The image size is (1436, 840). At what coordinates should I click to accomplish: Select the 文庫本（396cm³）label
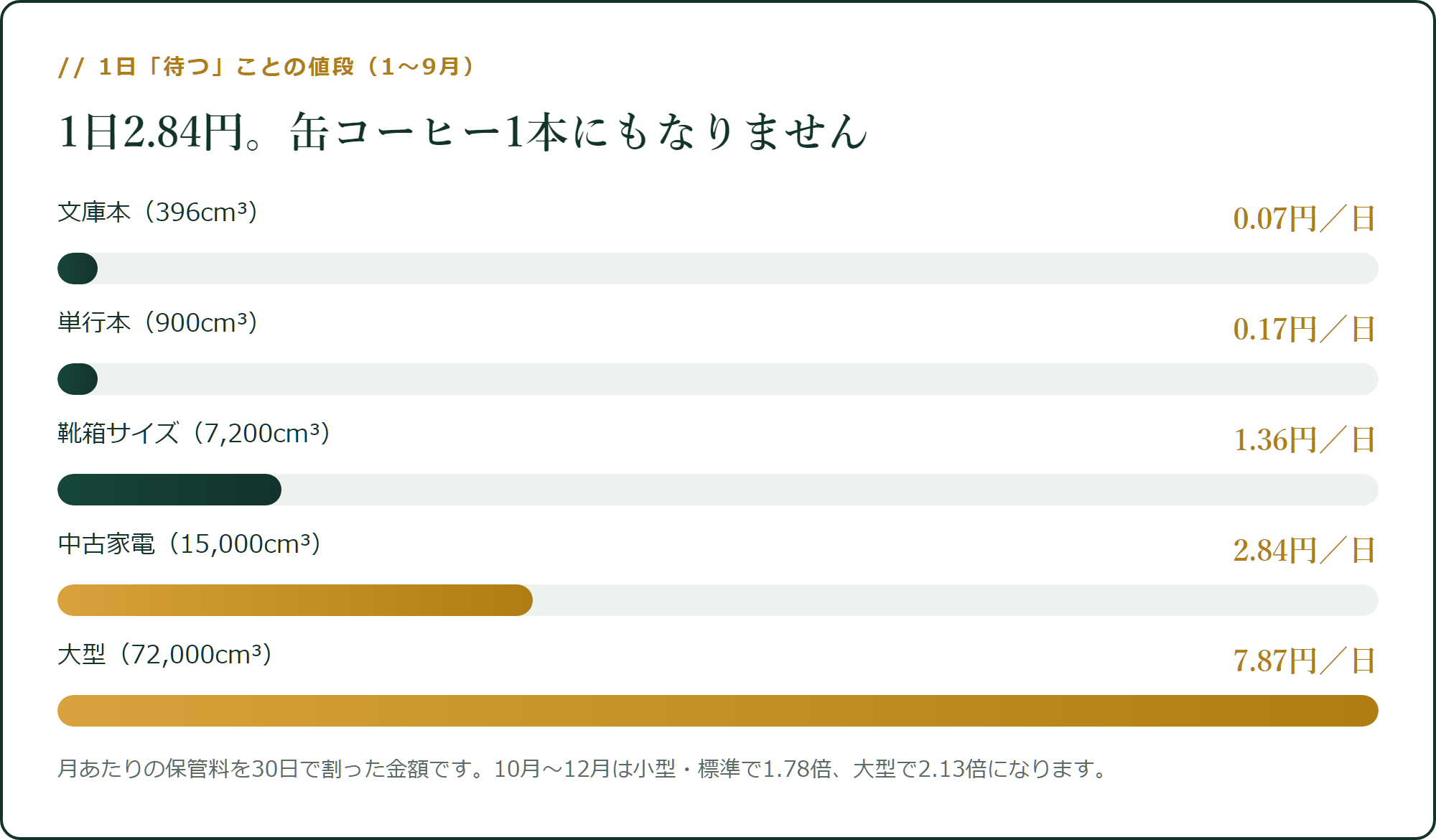point(158,213)
